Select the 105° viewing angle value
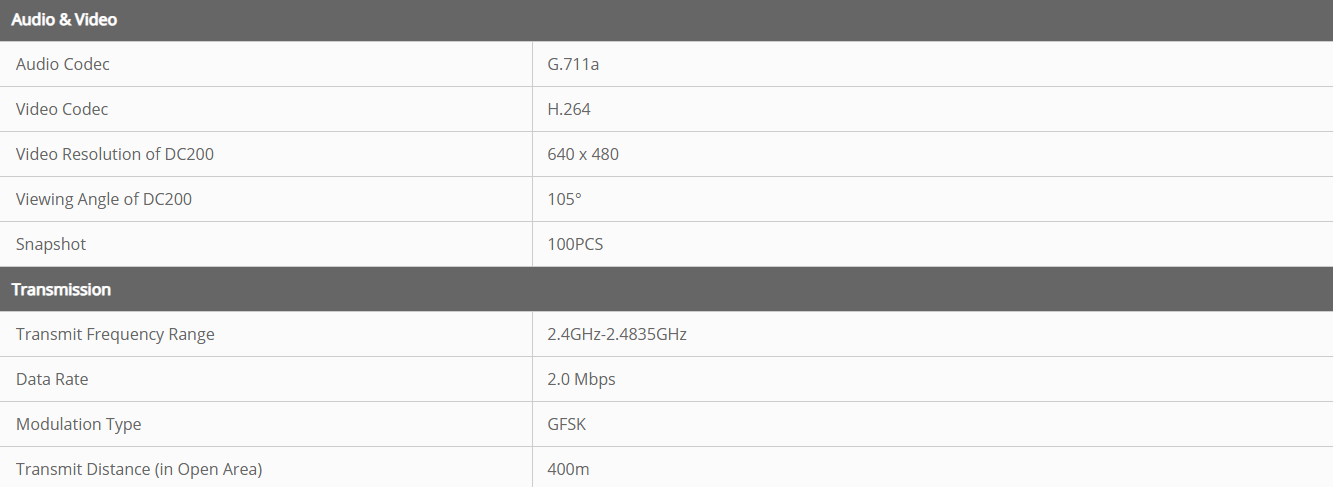Screen dimensions: 1333x487 point(564,199)
